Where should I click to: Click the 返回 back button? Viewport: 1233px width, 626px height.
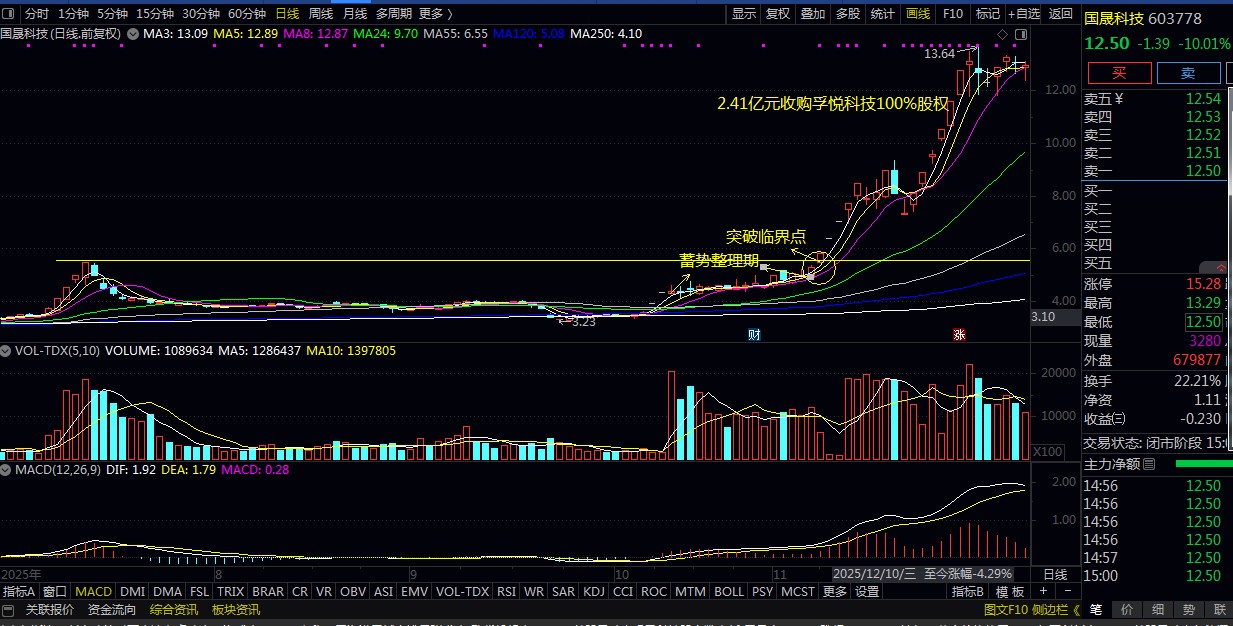coord(1061,14)
